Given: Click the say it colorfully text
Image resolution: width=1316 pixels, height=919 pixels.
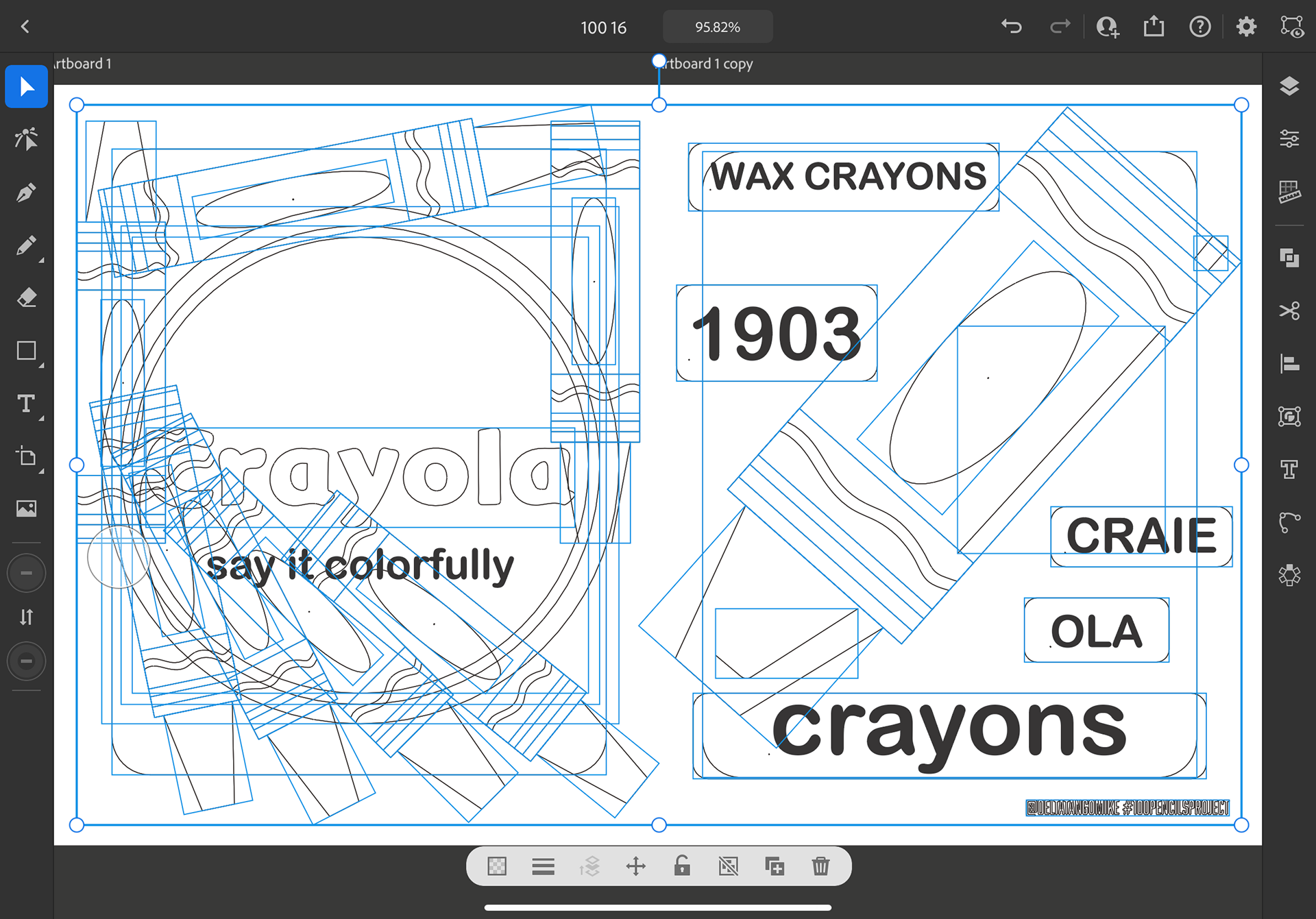Looking at the screenshot, I should pos(360,567).
